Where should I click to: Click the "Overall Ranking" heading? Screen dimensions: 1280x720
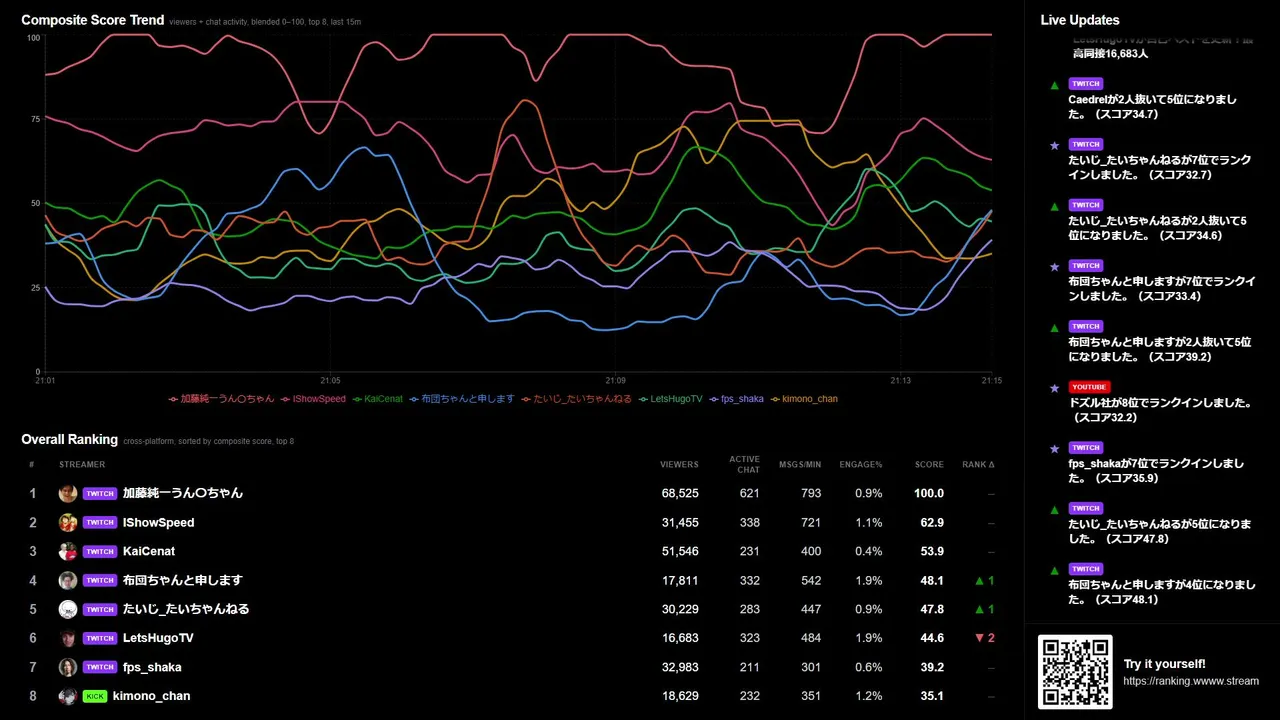[70, 439]
